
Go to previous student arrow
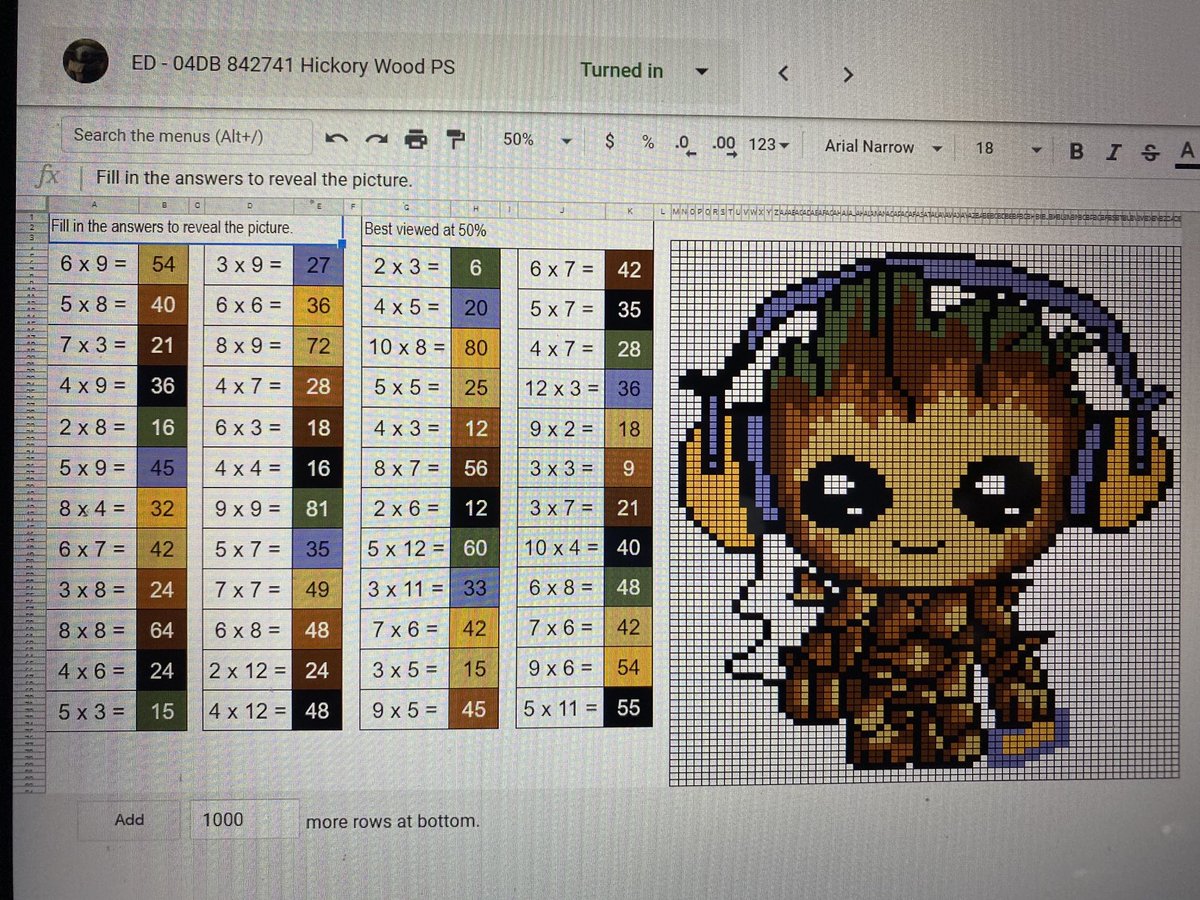[x=784, y=73]
